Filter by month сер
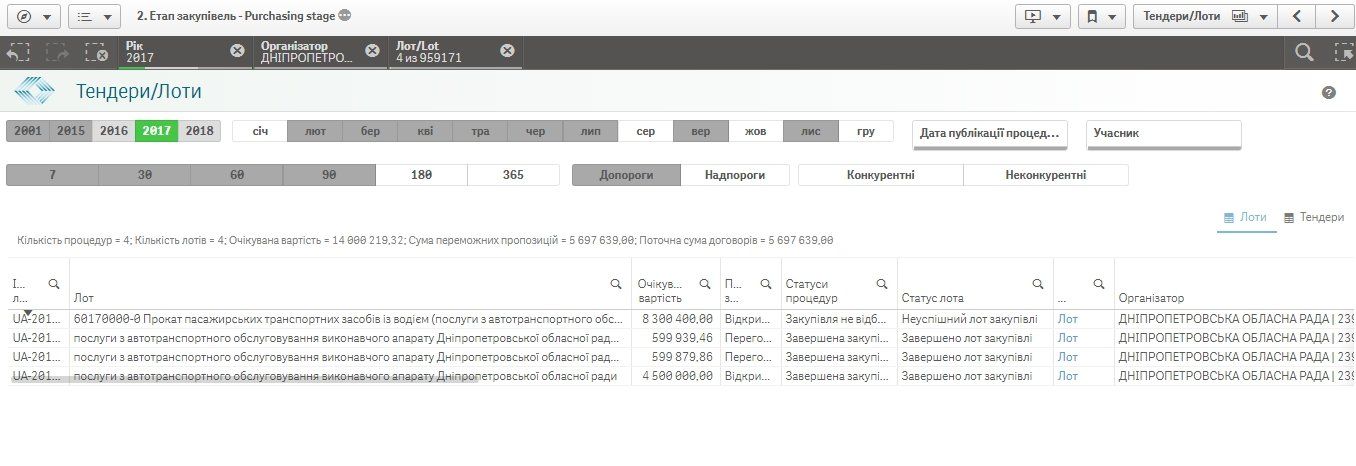Image resolution: width=1356 pixels, height=466 pixels. [646, 131]
